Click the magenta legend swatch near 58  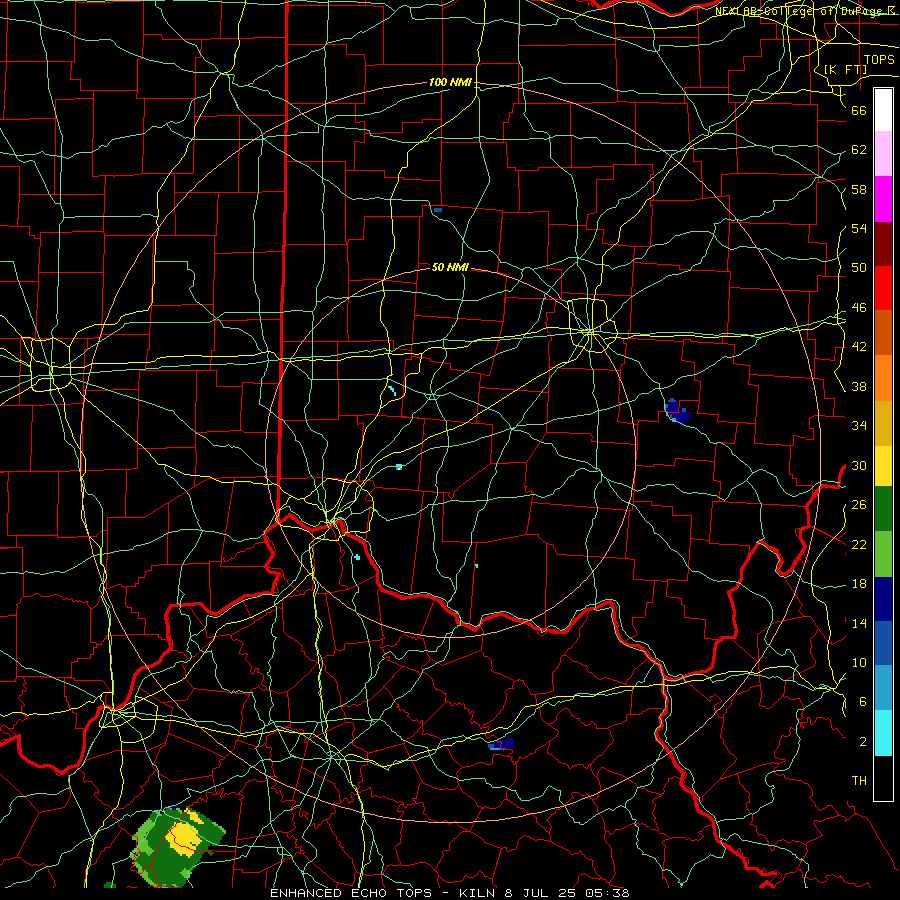883,199
